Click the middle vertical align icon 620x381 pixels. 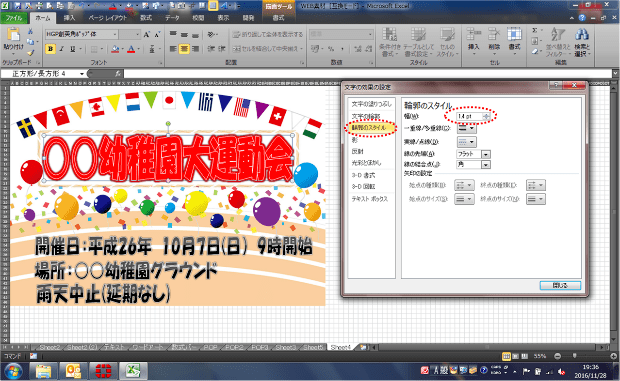[x=184, y=35]
